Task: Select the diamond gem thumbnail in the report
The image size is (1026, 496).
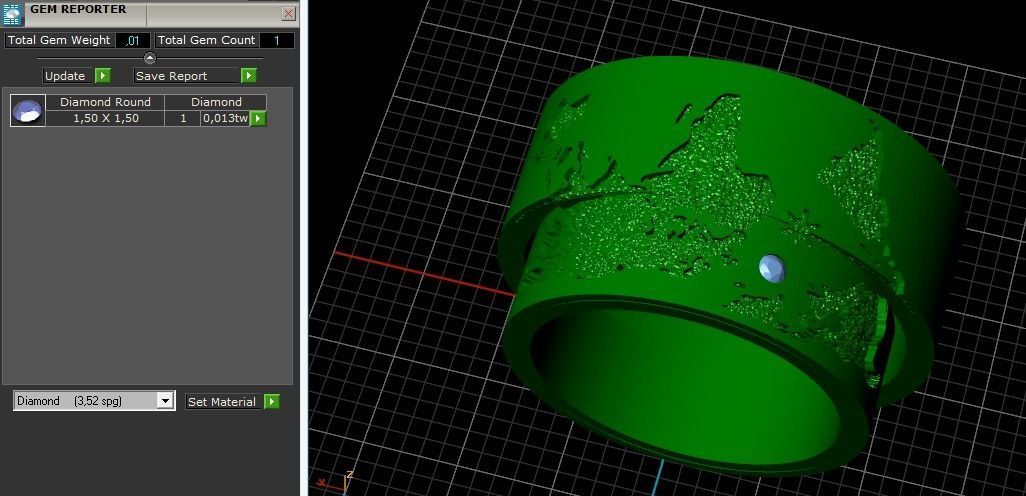Action: [x=28, y=111]
